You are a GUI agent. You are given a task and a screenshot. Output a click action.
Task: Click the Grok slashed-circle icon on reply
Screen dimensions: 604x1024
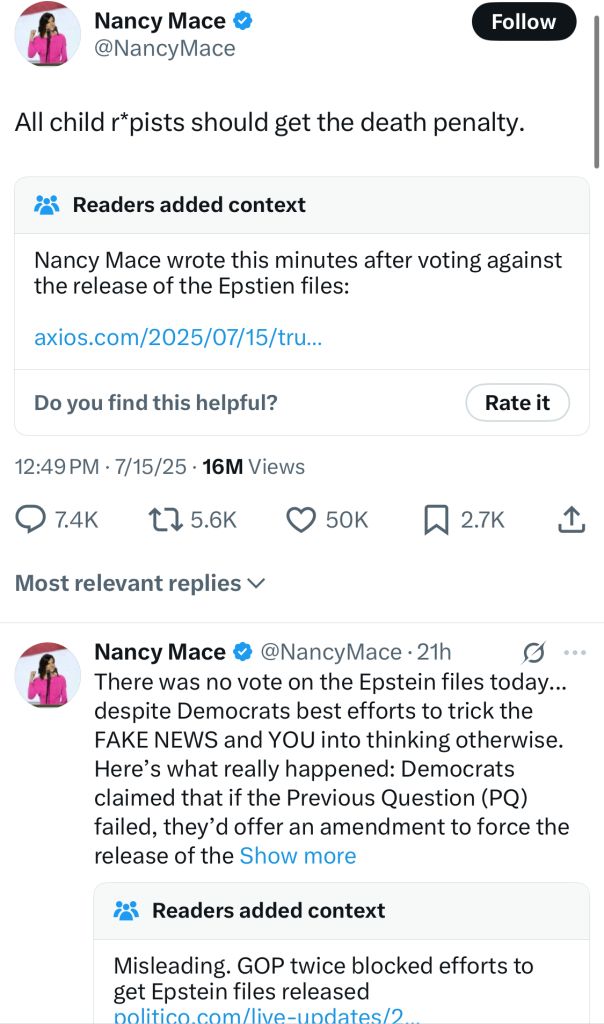pyautogui.click(x=534, y=652)
